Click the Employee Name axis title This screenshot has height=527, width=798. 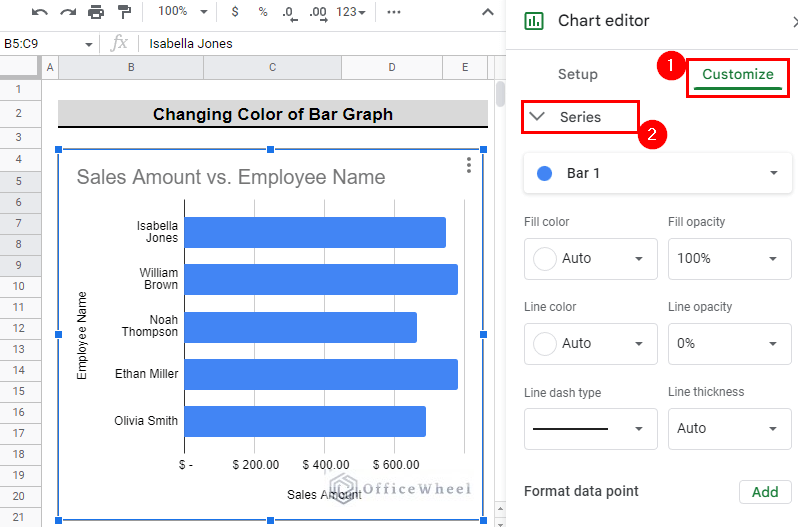tap(82, 336)
